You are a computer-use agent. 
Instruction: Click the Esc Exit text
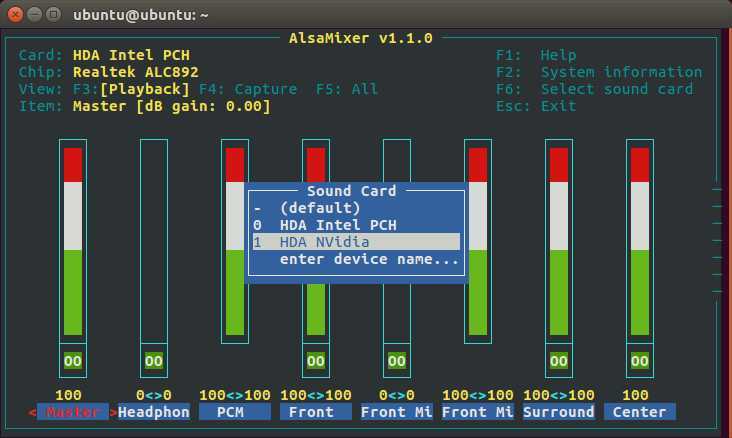point(536,106)
